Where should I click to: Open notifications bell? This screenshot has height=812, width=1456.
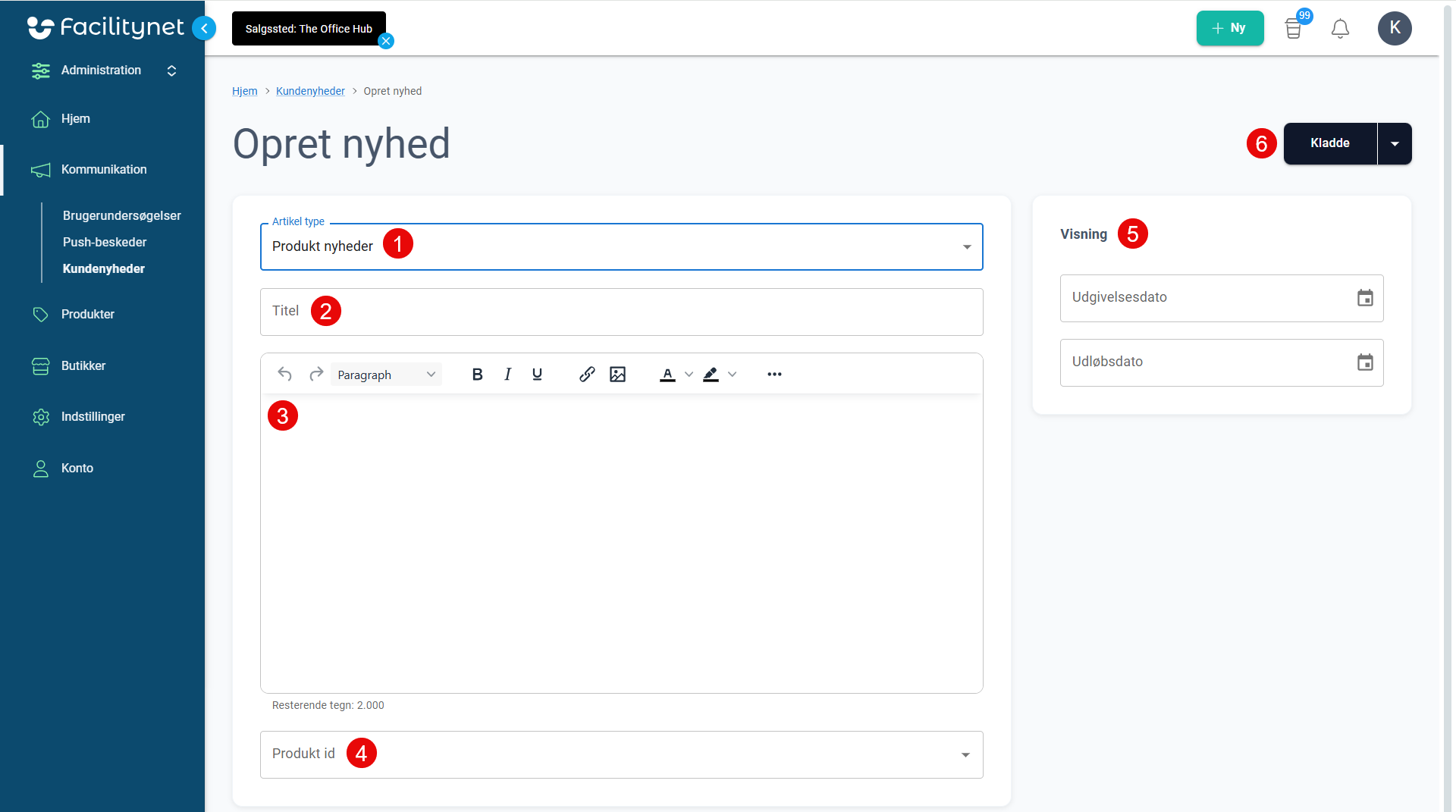(x=1340, y=29)
